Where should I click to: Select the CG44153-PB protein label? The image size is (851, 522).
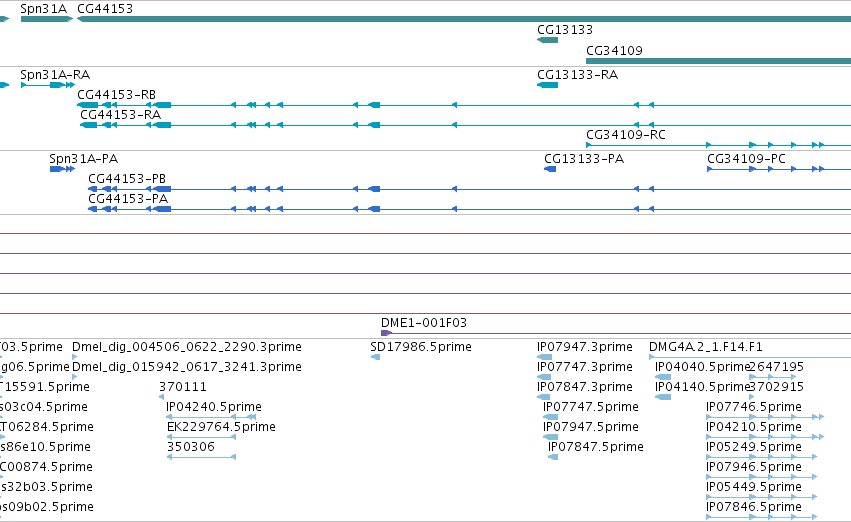(x=127, y=179)
